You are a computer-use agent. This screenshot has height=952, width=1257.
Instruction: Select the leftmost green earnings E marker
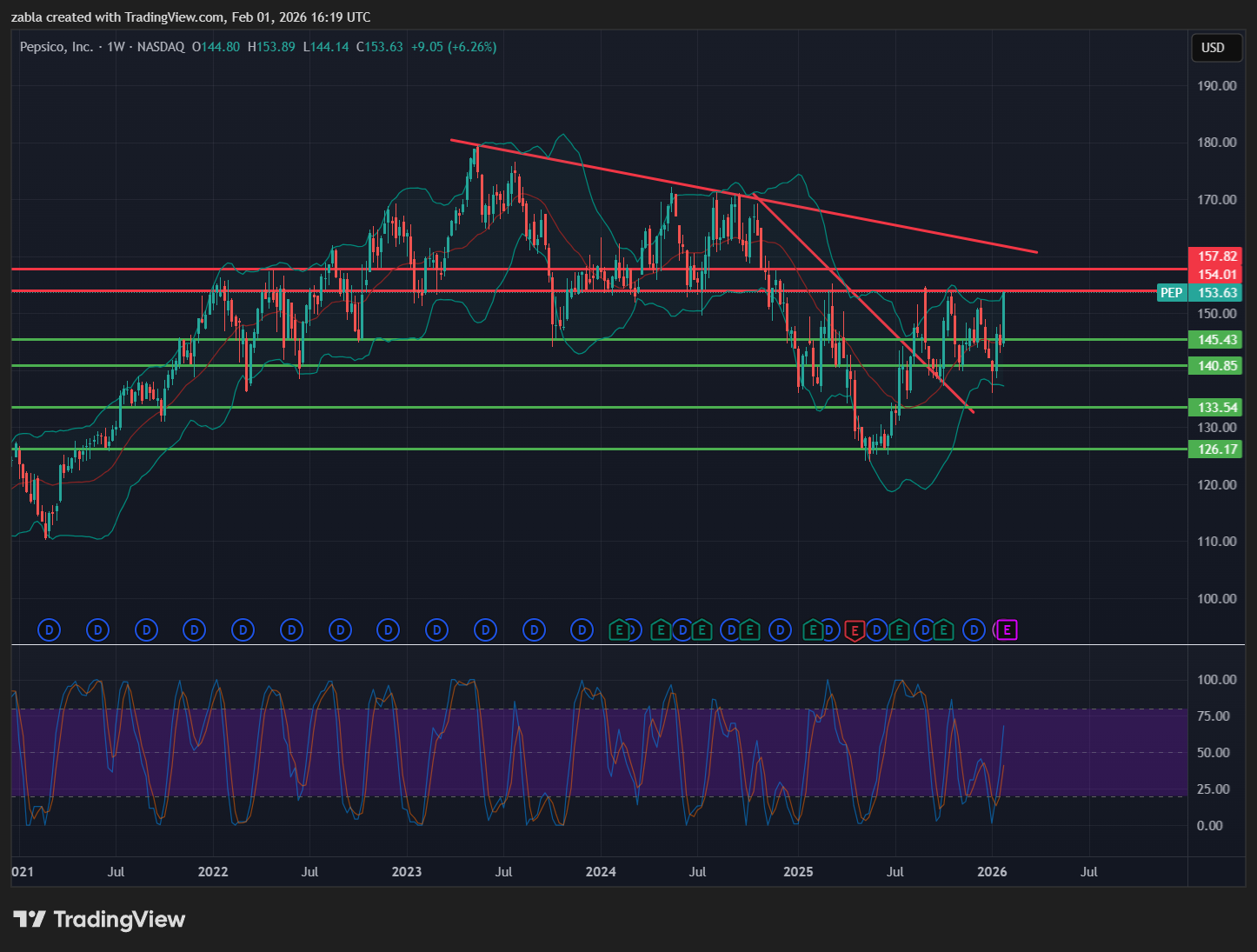tap(619, 629)
